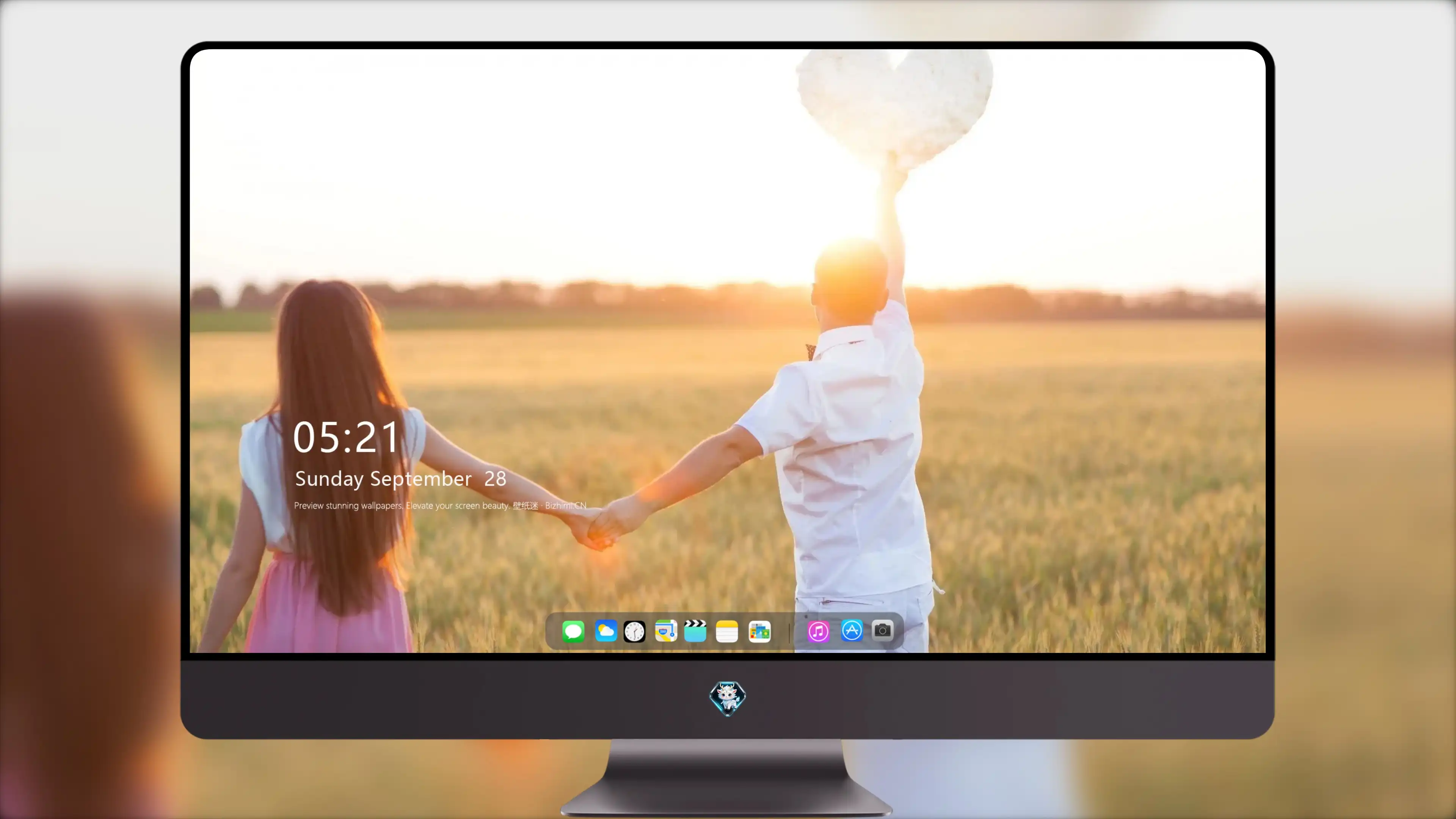This screenshot has height=819, width=1456.
Task: Open the yellow Notes app
Action: click(x=727, y=631)
